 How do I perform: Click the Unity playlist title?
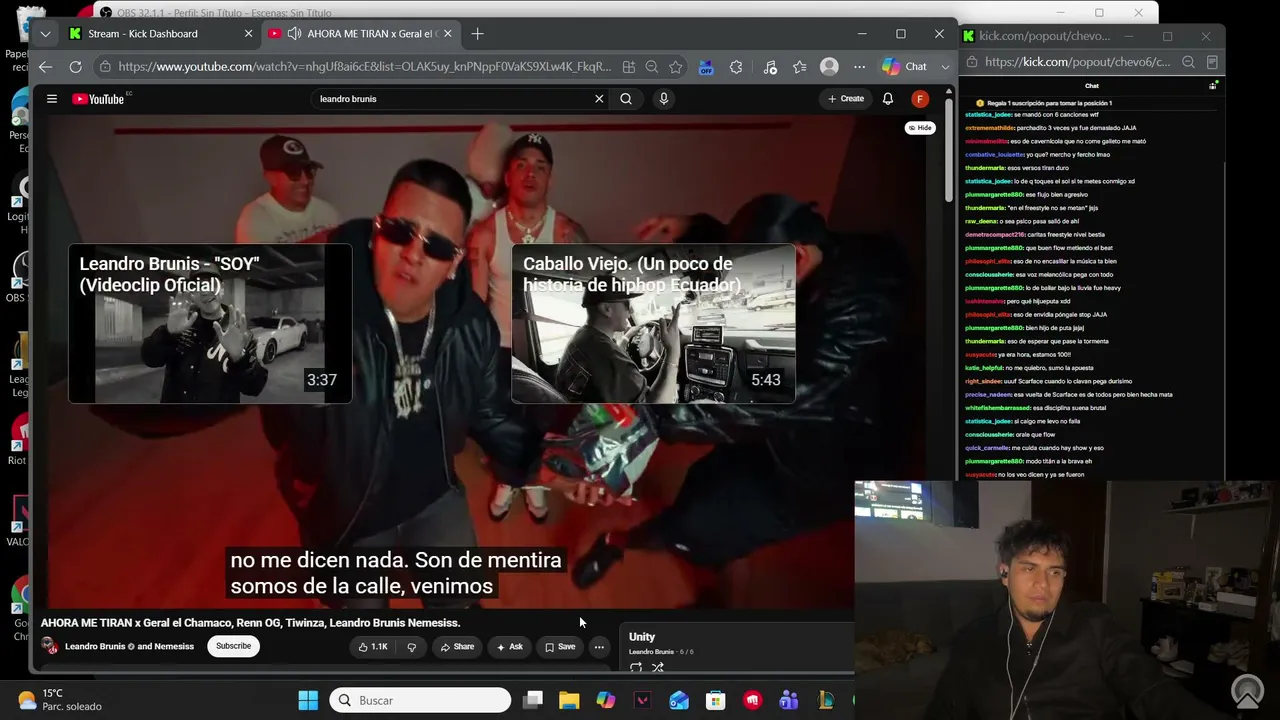(642, 637)
